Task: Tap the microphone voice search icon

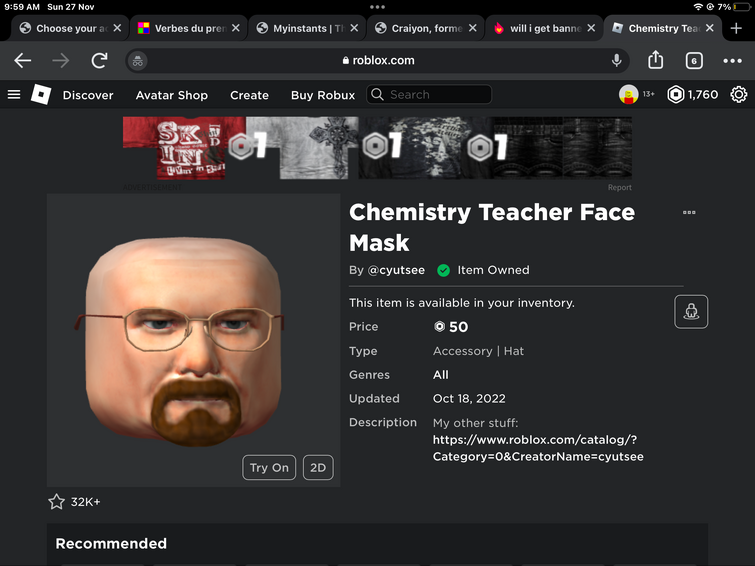Action: pyautogui.click(x=616, y=61)
